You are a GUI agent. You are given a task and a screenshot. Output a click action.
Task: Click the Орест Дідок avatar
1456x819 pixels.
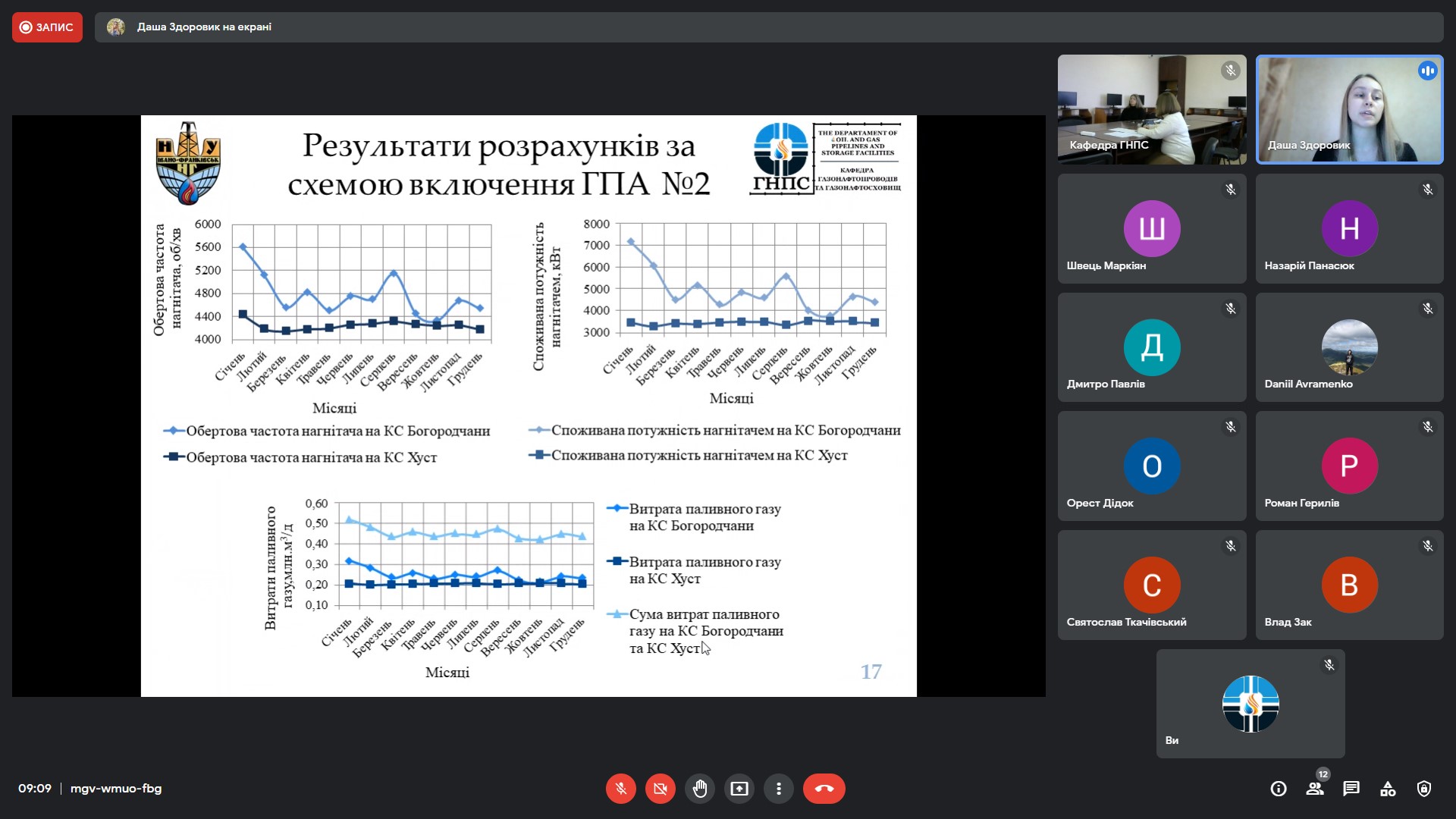tap(1151, 466)
